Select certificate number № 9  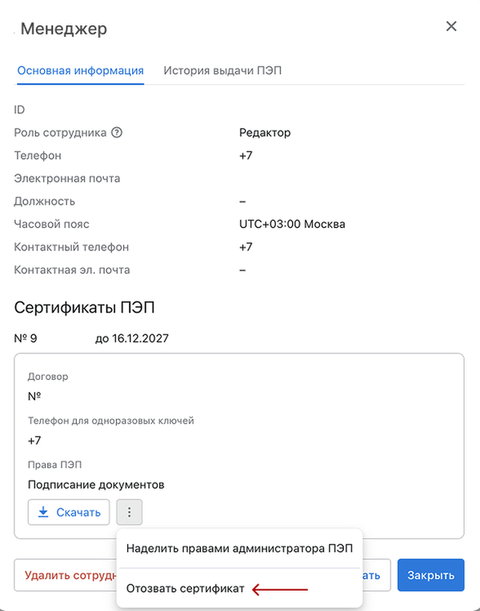pyautogui.click(x=26, y=338)
